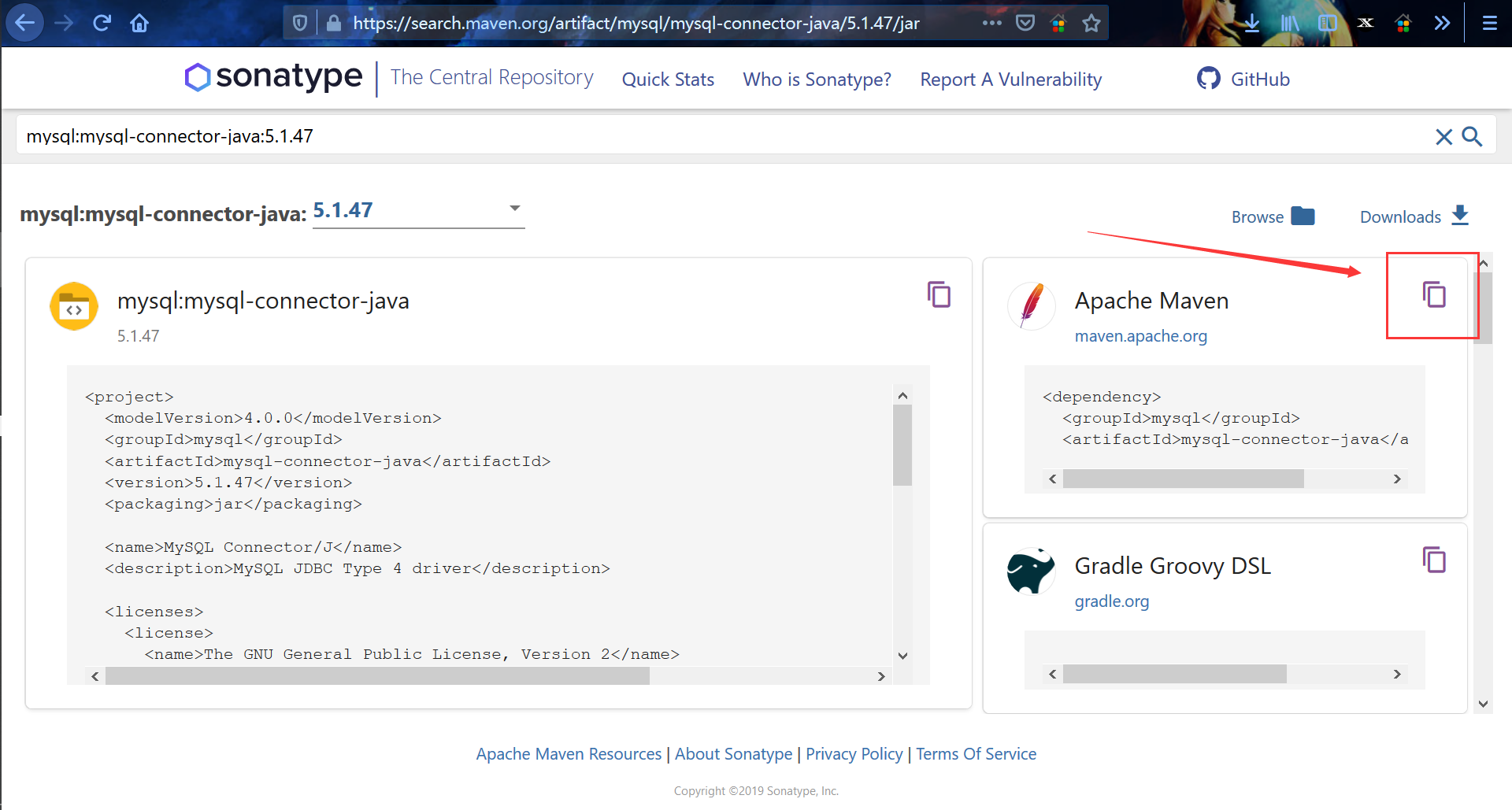The image size is (1512, 810).
Task: Open the Library bookshelf icon
Action: point(1289,23)
